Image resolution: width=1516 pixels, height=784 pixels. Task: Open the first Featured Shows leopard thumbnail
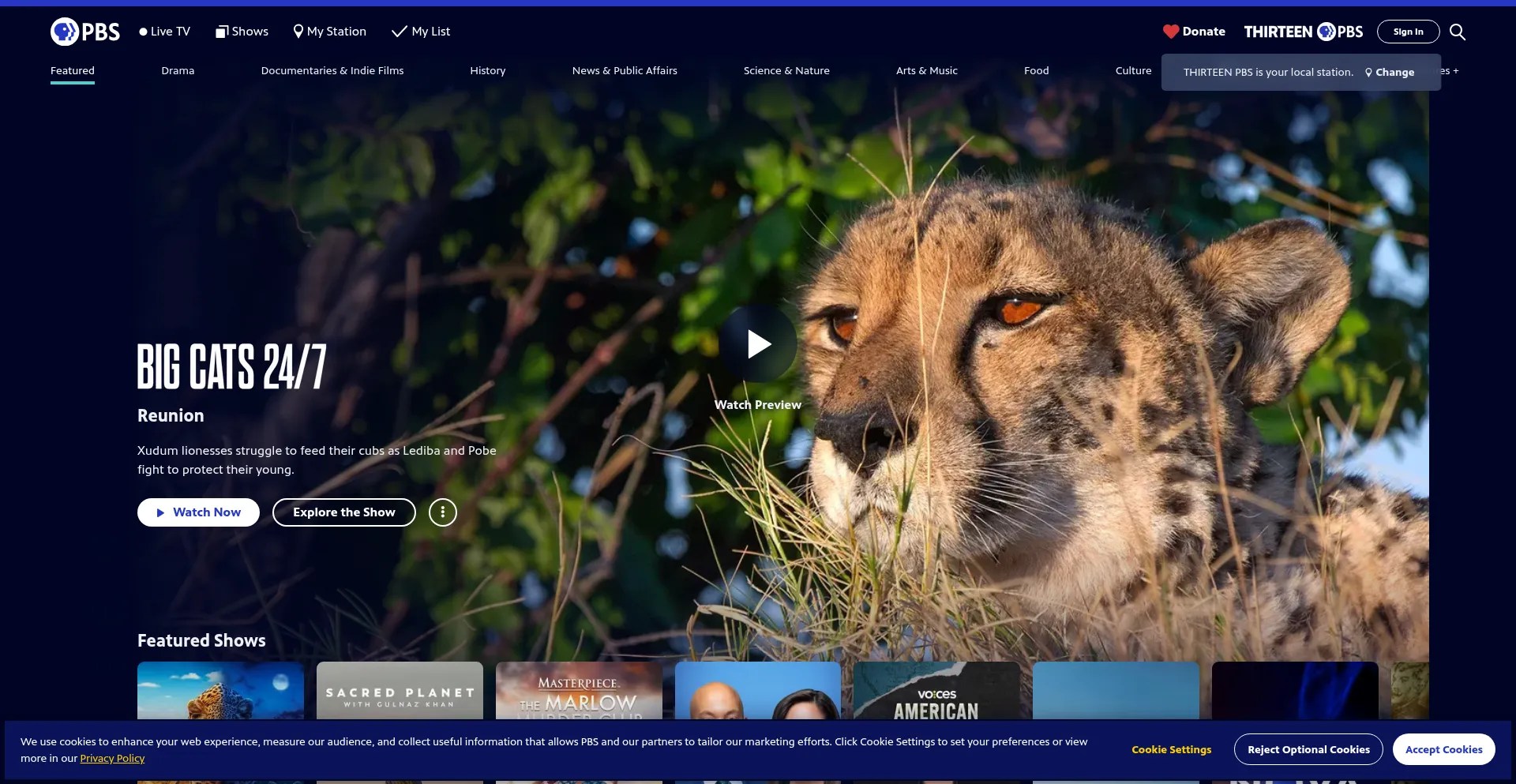220,691
